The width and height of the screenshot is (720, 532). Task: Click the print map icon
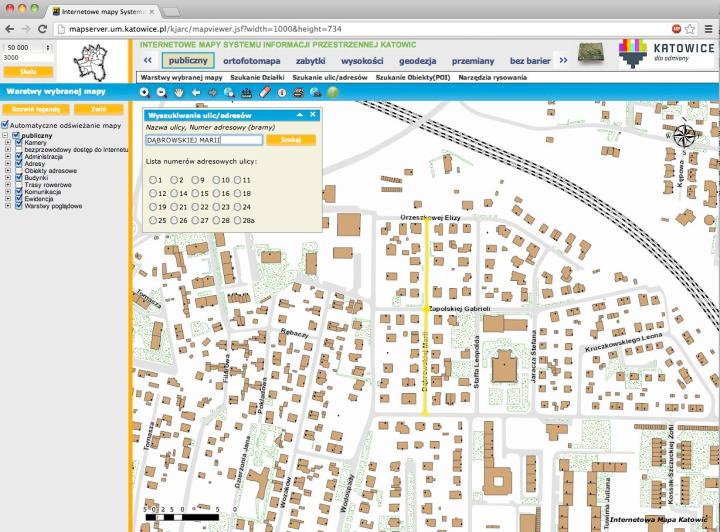[298, 92]
